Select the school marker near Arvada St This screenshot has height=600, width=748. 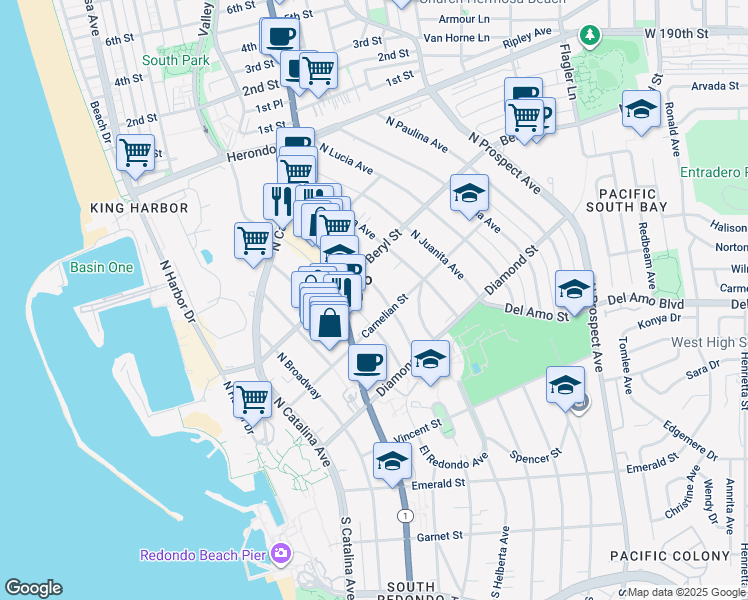click(x=642, y=110)
